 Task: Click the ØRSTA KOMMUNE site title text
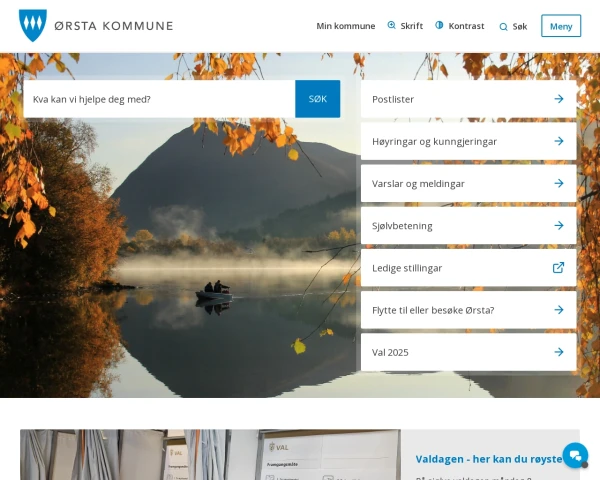tap(114, 26)
